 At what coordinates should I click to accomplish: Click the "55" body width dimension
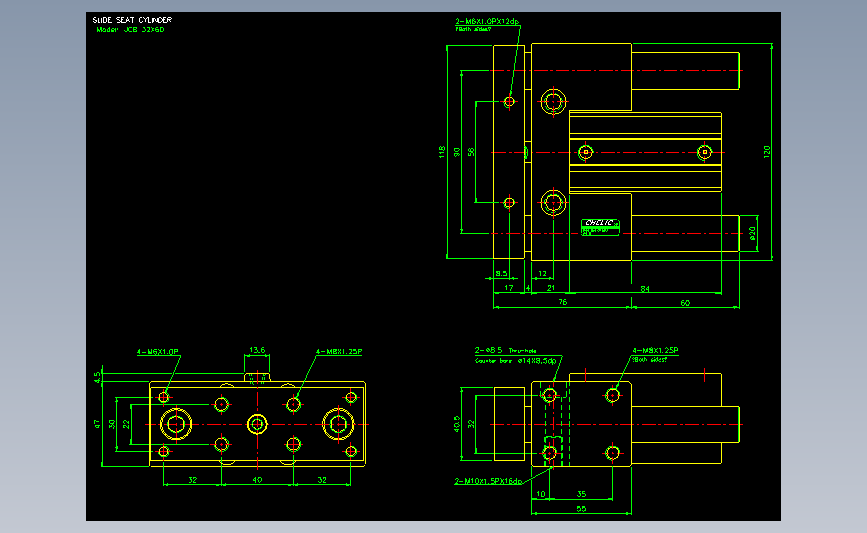[x=581, y=509]
